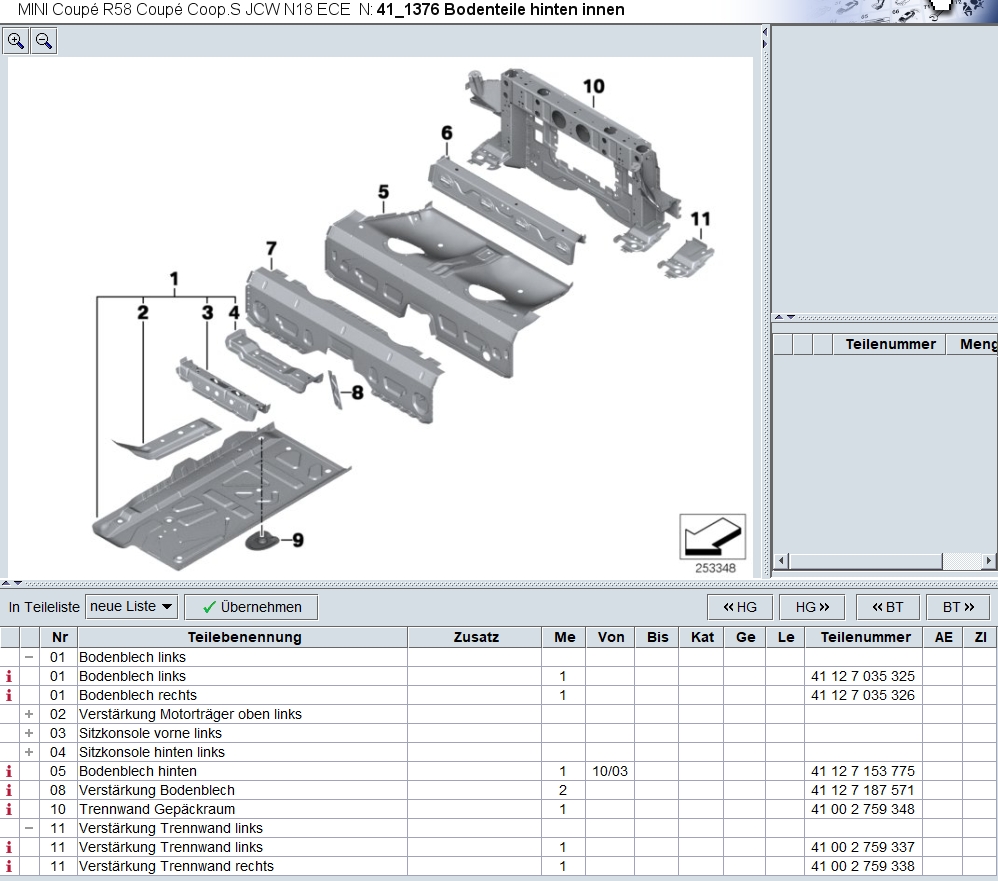Collapse the Bodenblech links group
Image resolution: width=998 pixels, height=881 pixels.
click(29, 658)
